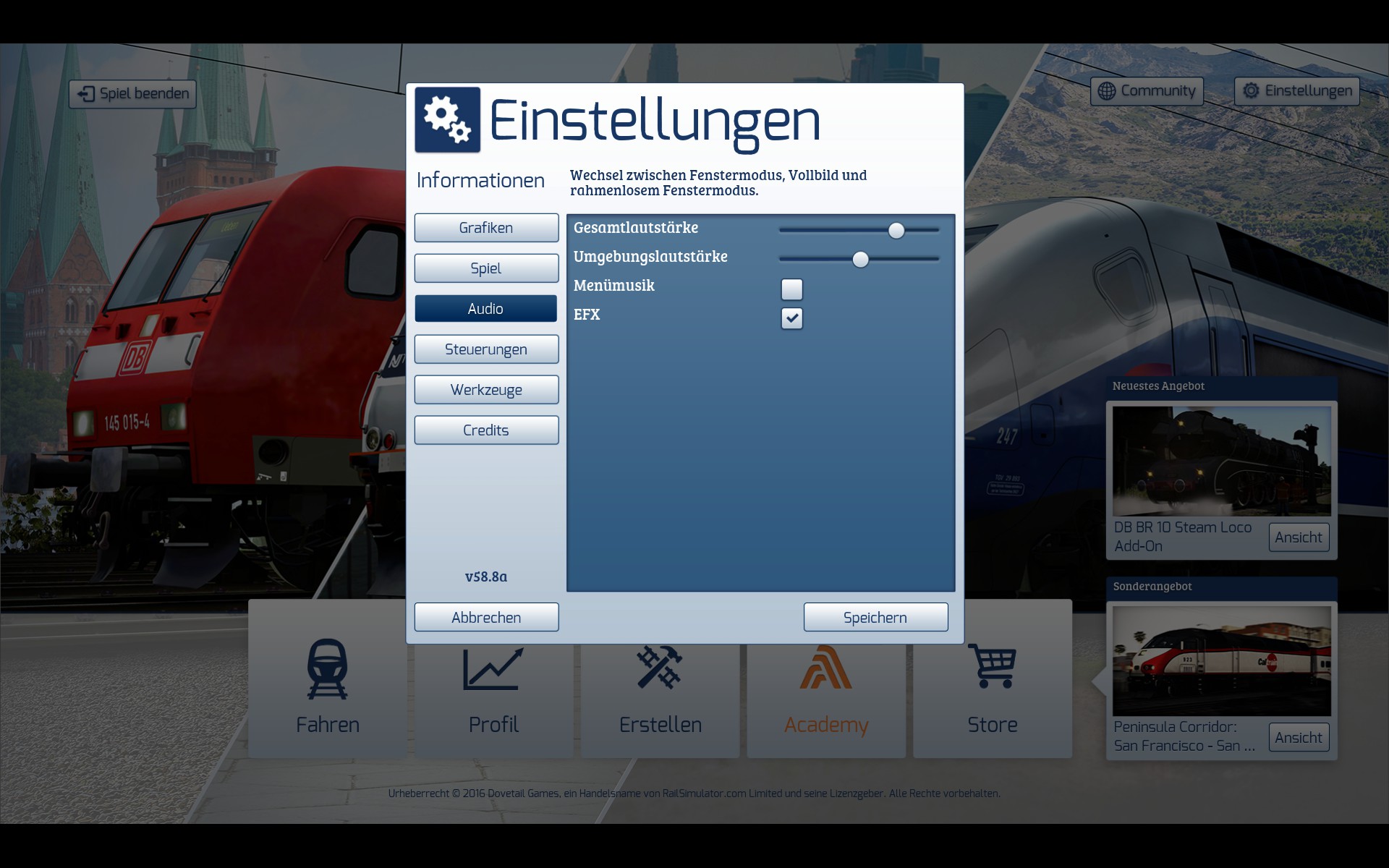The image size is (1389, 868).
Task: Click the Einstellungen gears icon in dialog header
Action: click(447, 119)
